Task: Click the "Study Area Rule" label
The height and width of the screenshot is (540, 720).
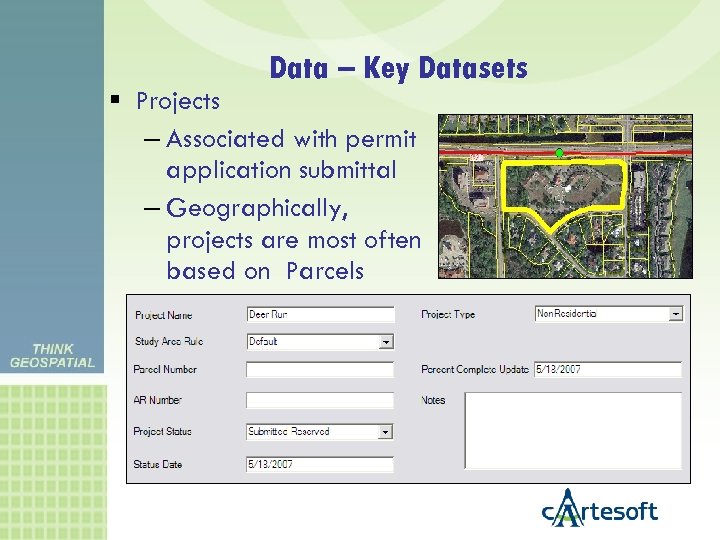Action: (169, 342)
